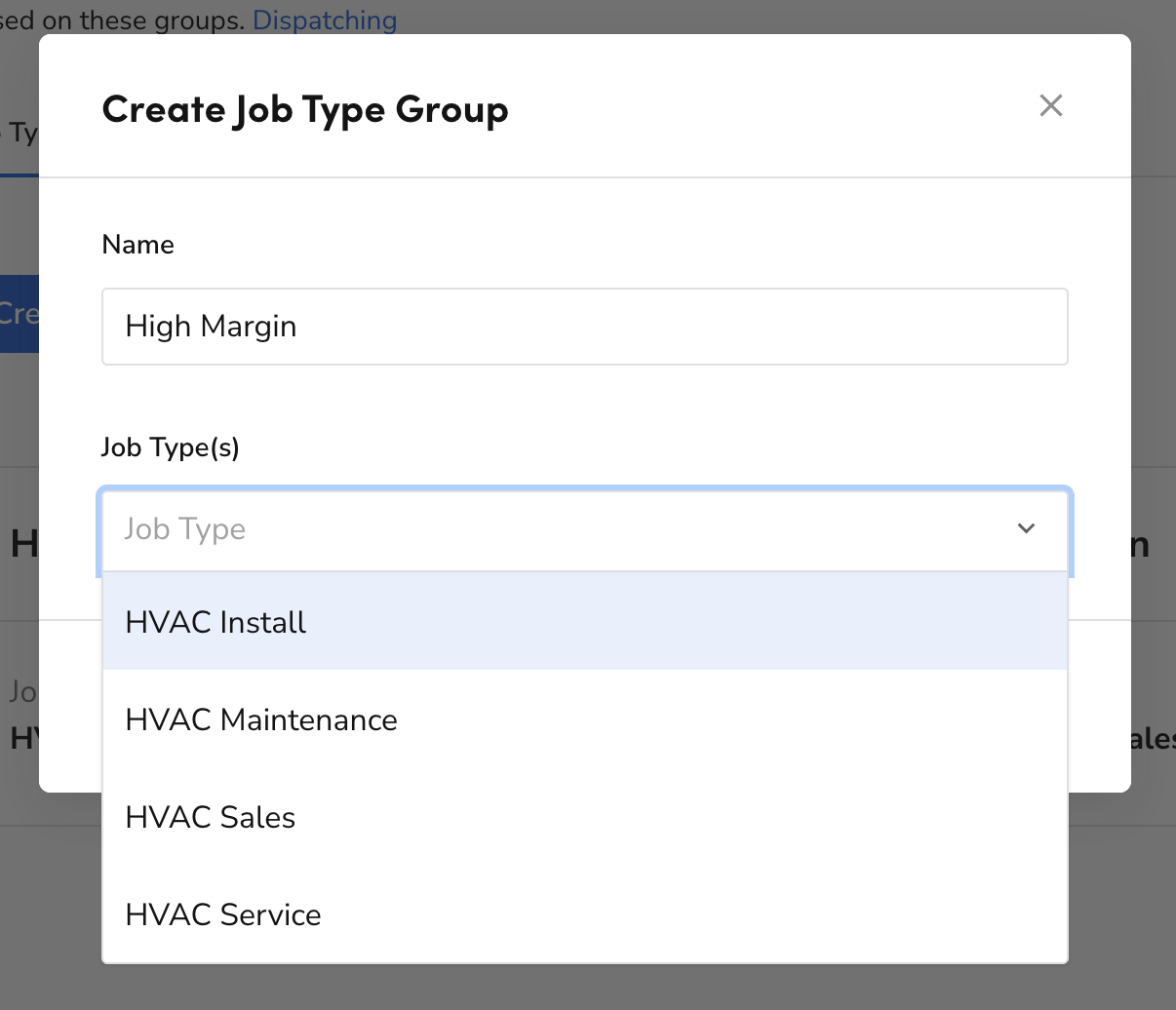The image size is (1176, 1010).
Task: Click the Name field containing High Margin
Action: 585,327
